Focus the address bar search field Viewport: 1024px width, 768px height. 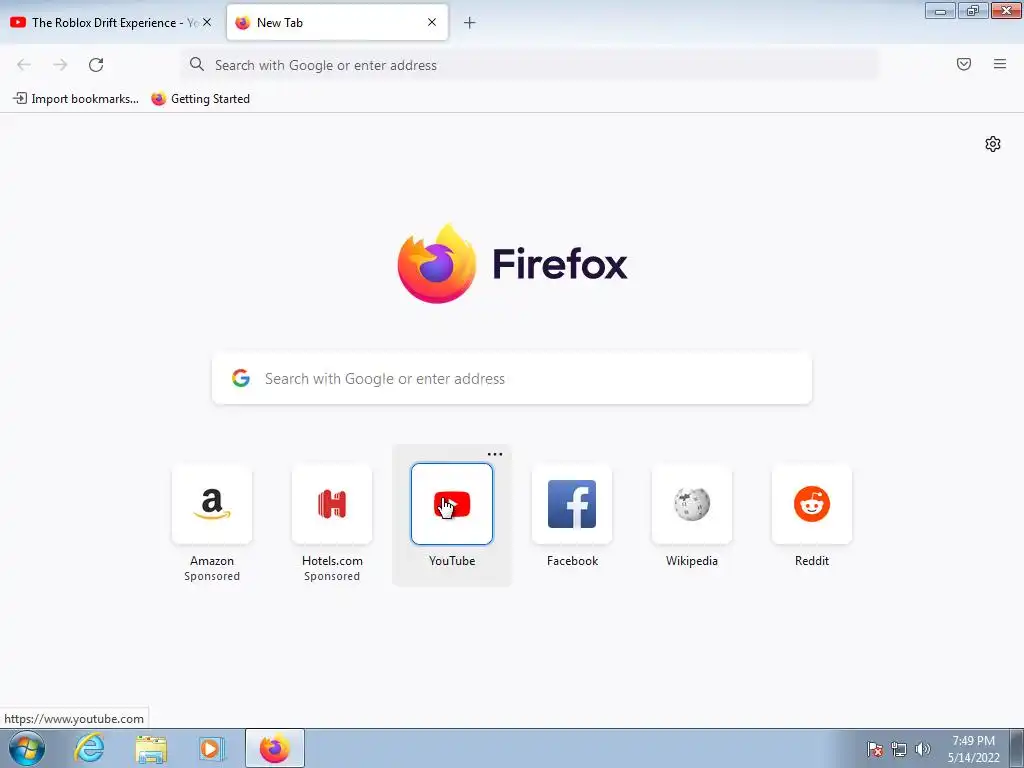[530, 65]
